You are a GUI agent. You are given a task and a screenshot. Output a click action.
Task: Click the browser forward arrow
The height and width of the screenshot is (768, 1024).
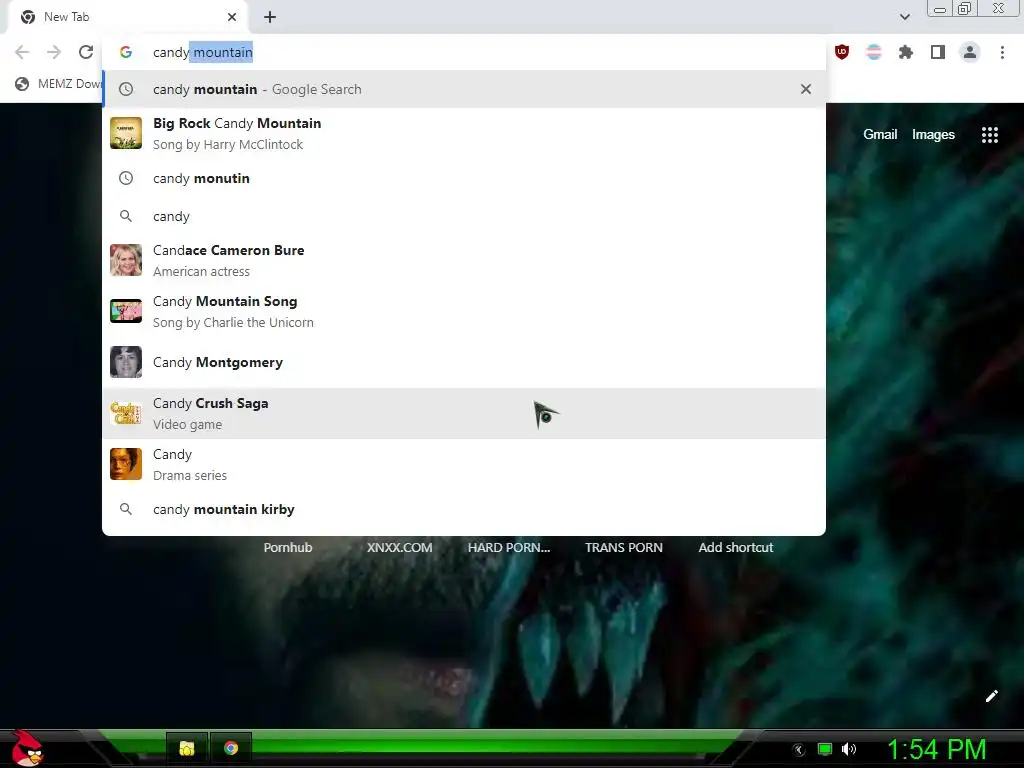(x=54, y=52)
